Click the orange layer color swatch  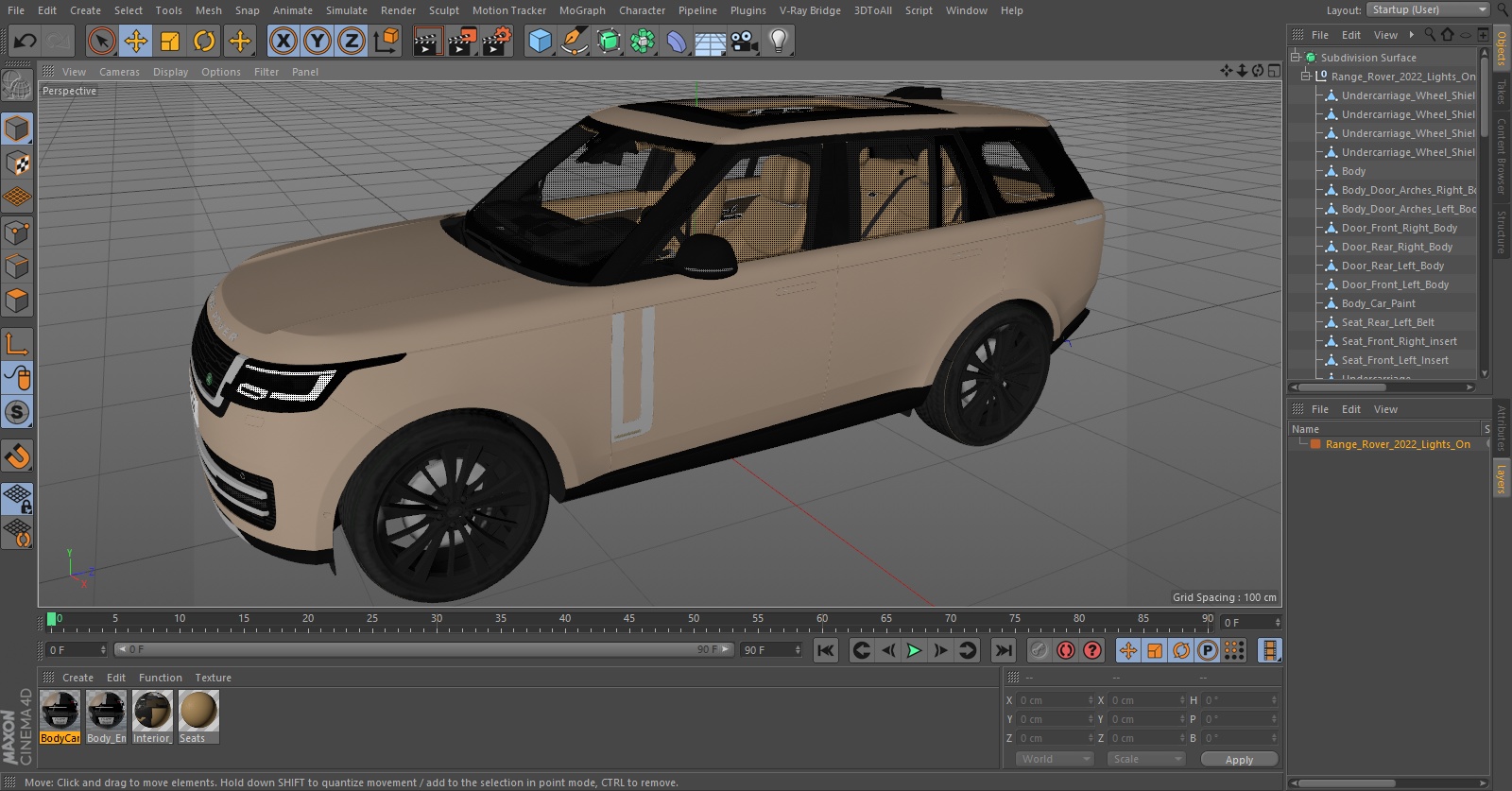[1314, 444]
